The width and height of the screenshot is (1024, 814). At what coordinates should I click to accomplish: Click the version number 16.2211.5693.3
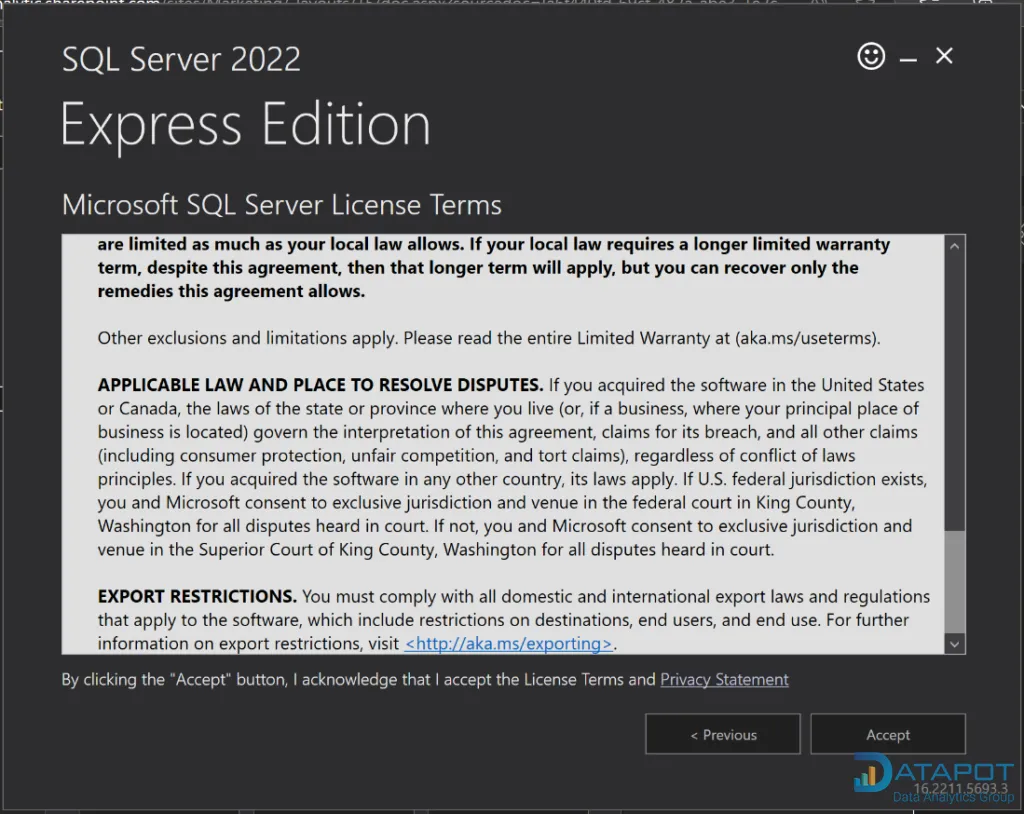(960, 789)
